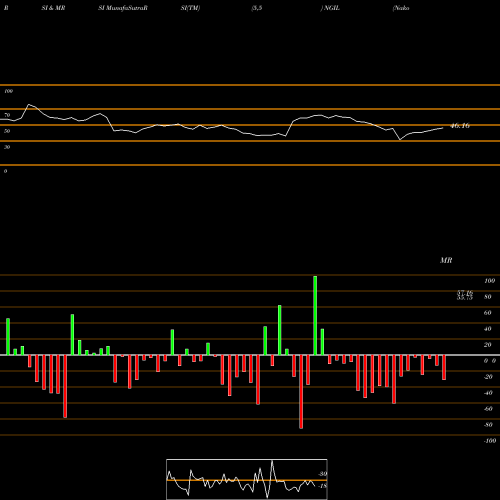Select the 'SI & MR' header text
Screen dimensions: 500x500
click(x=53, y=8)
